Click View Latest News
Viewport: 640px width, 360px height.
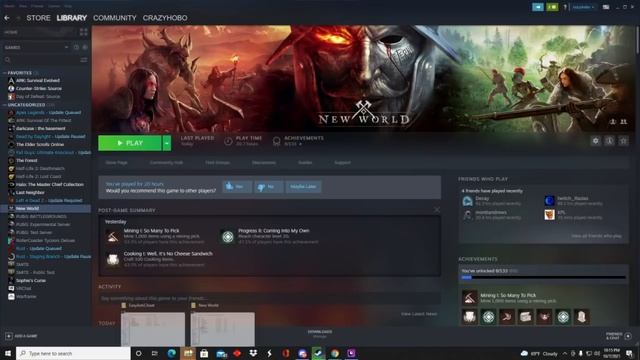(419, 314)
